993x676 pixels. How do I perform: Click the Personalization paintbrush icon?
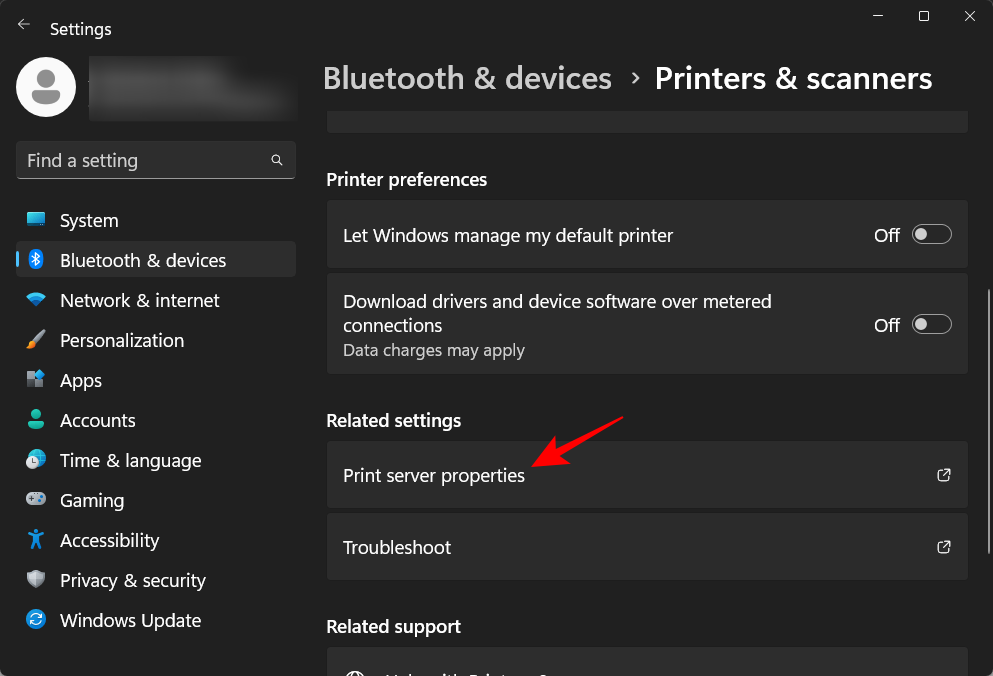click(x=36, y=340)
